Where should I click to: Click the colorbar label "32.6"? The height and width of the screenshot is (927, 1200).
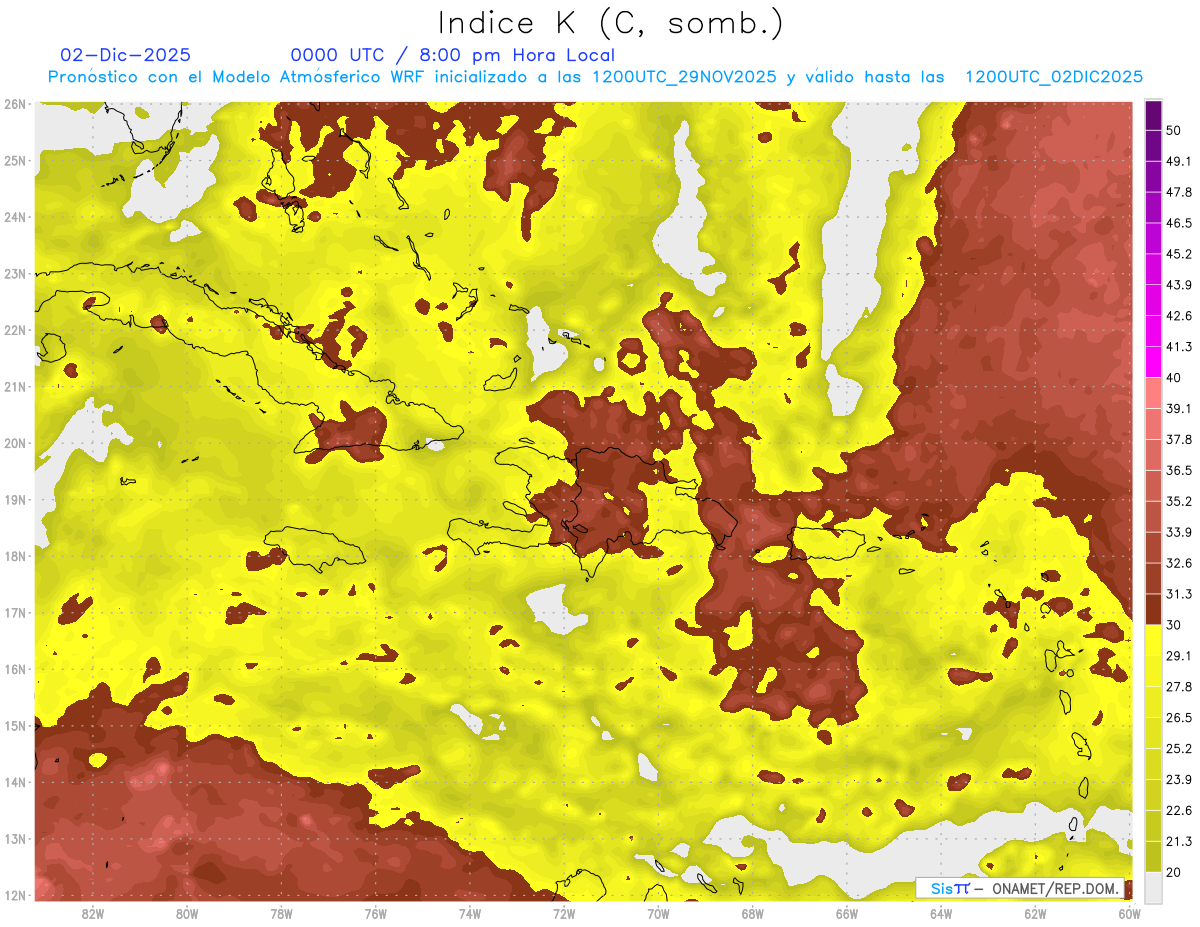coord(1179,563)
